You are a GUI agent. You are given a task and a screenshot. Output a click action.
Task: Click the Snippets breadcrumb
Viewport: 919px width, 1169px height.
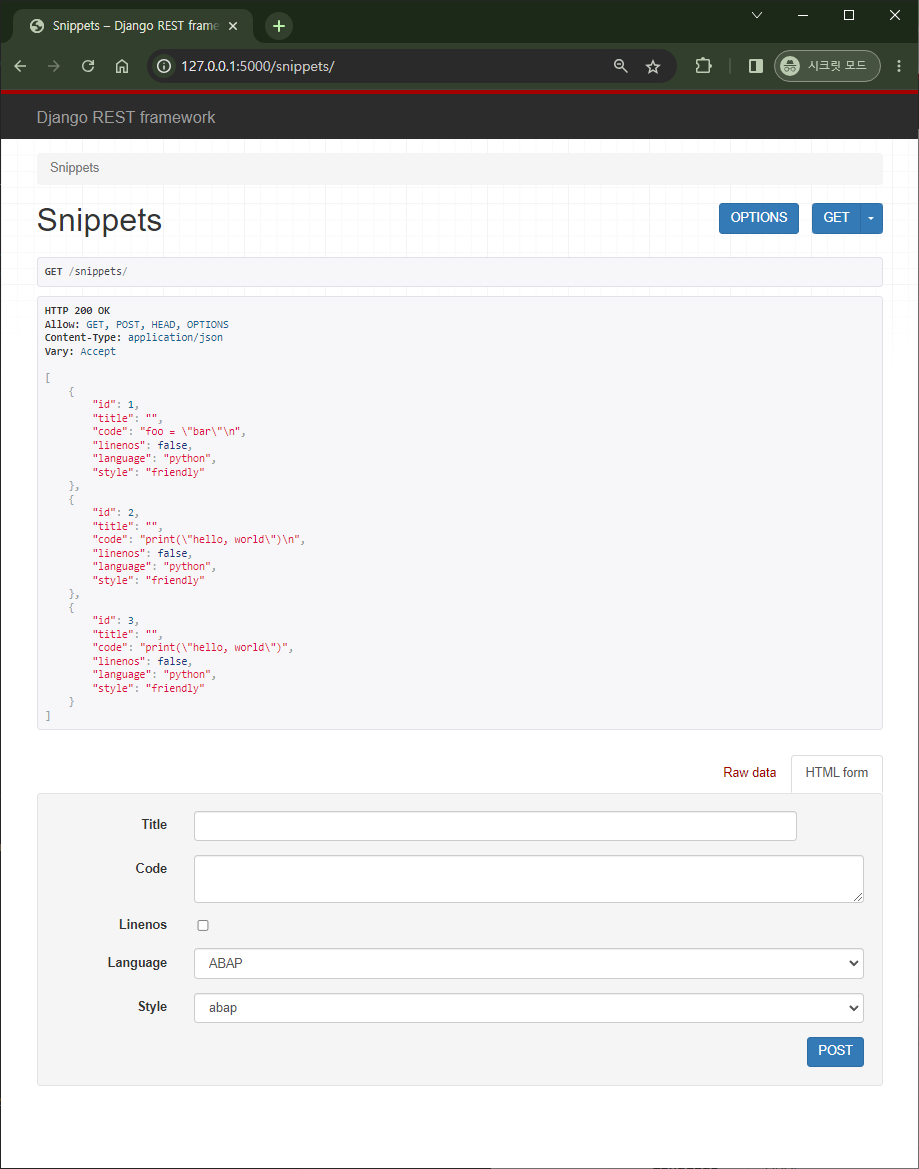75,168
